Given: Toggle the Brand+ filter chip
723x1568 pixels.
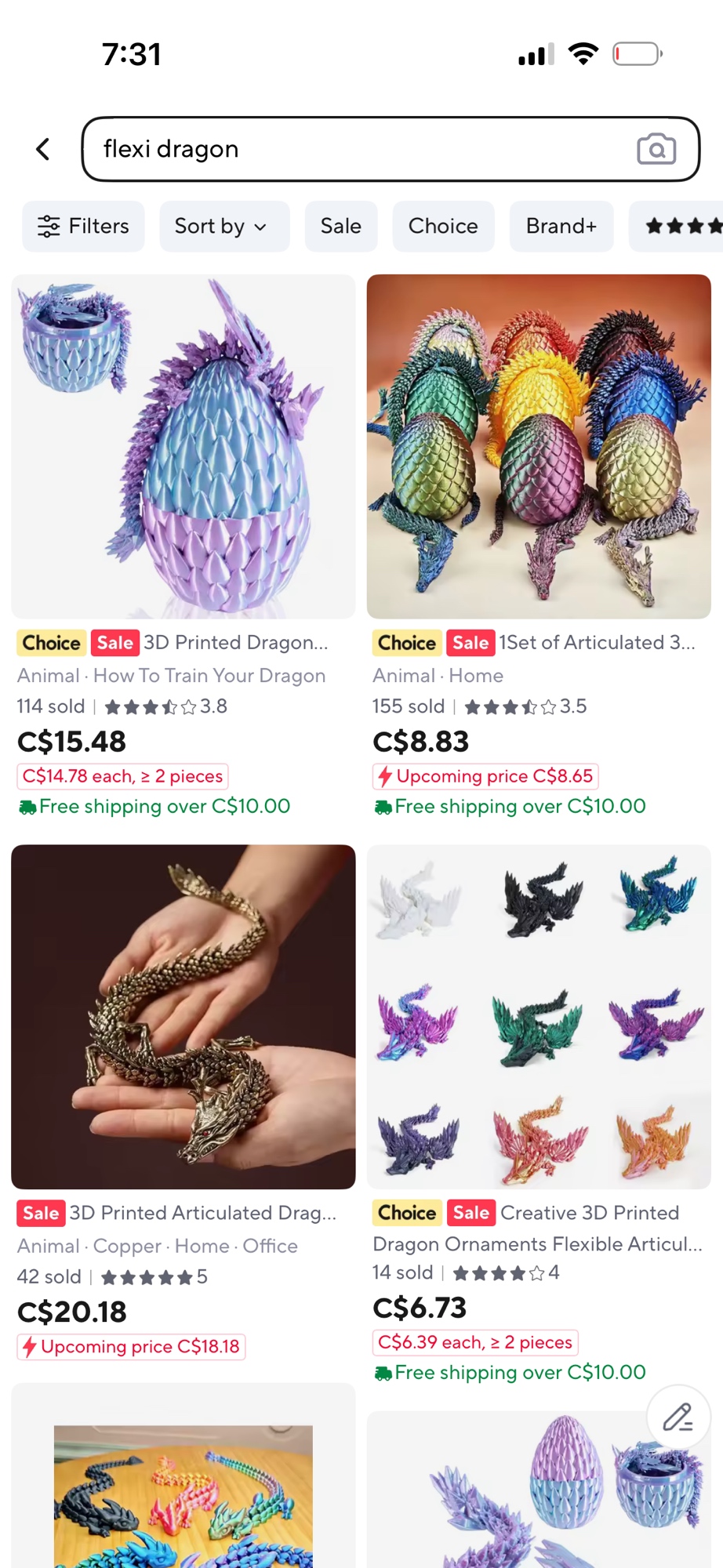Looking at the screenshot, I should pyautogui.click(x=561, y=226).
